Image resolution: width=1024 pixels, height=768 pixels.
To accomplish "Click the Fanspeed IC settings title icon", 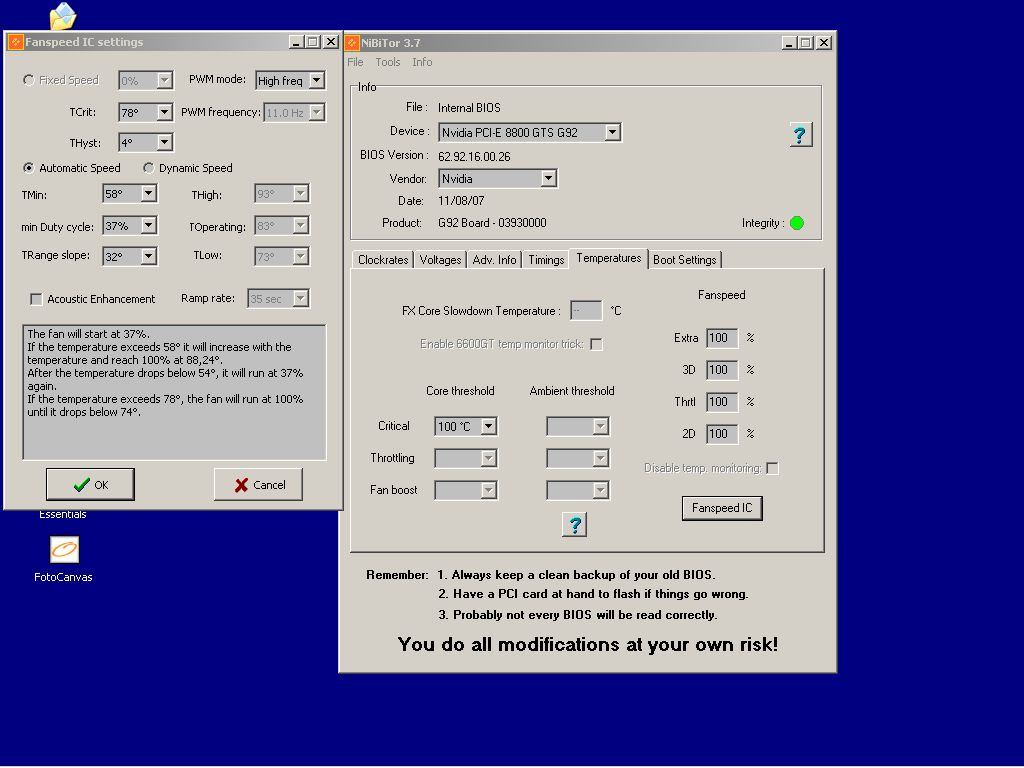I will coord(16,42).
